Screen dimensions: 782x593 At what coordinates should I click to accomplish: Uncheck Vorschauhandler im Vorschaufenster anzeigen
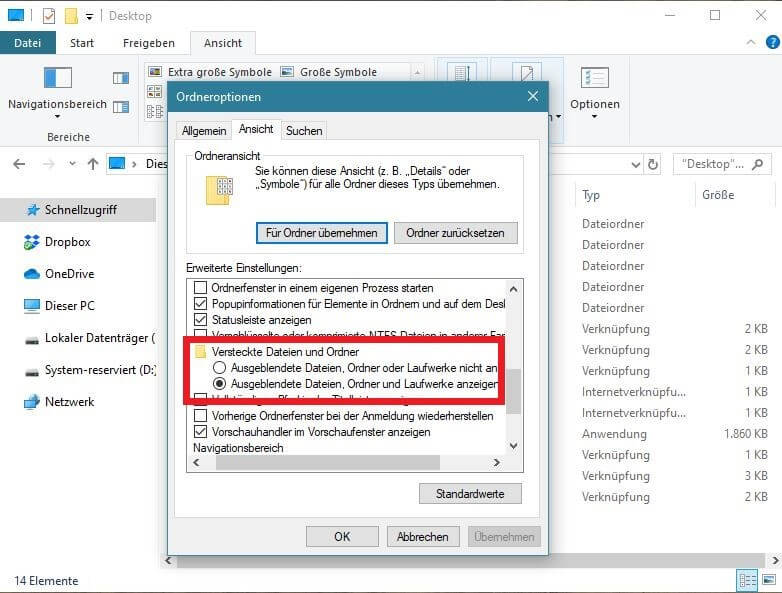point(200,431)
